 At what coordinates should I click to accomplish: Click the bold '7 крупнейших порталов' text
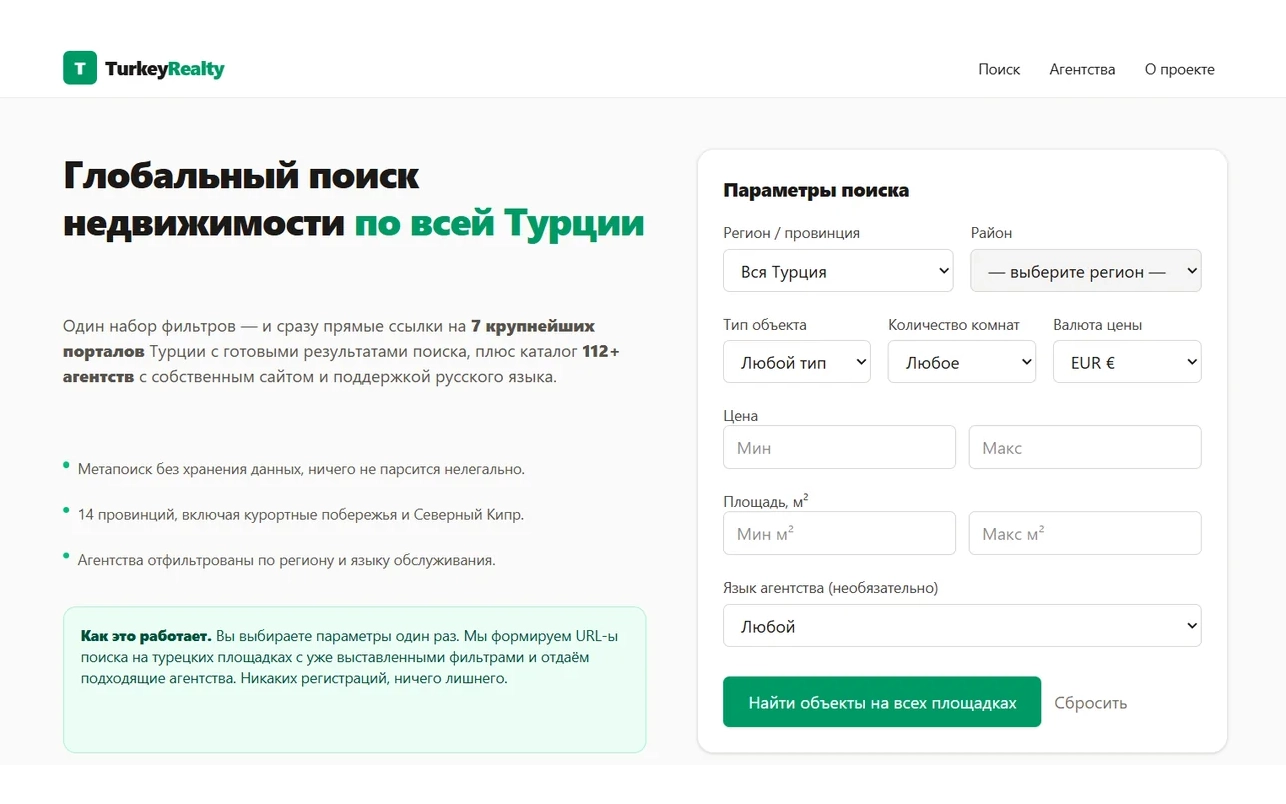click(329, 339)
